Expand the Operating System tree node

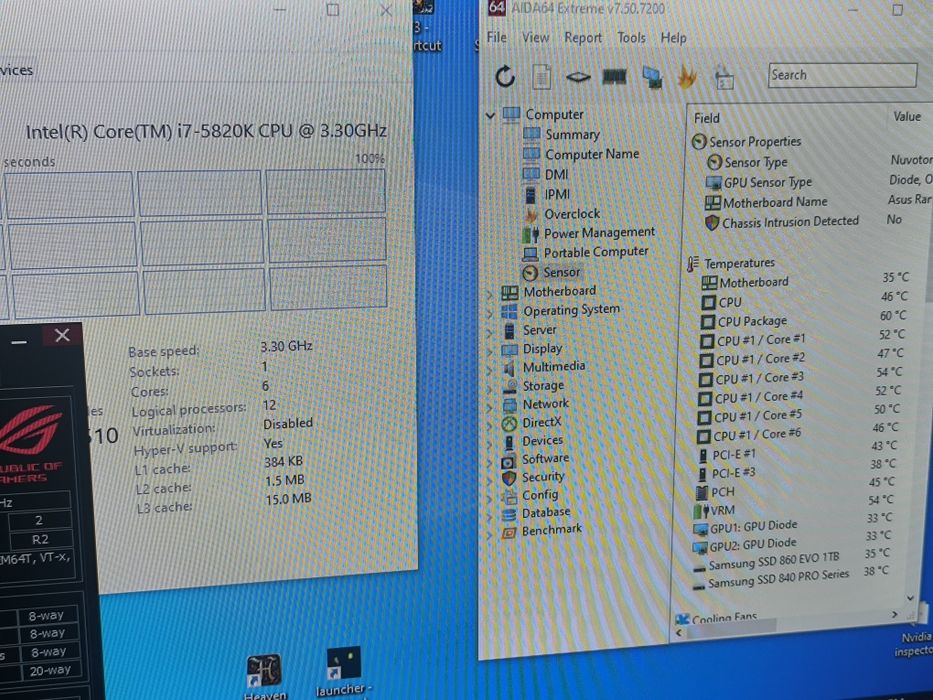pos(490,312)
